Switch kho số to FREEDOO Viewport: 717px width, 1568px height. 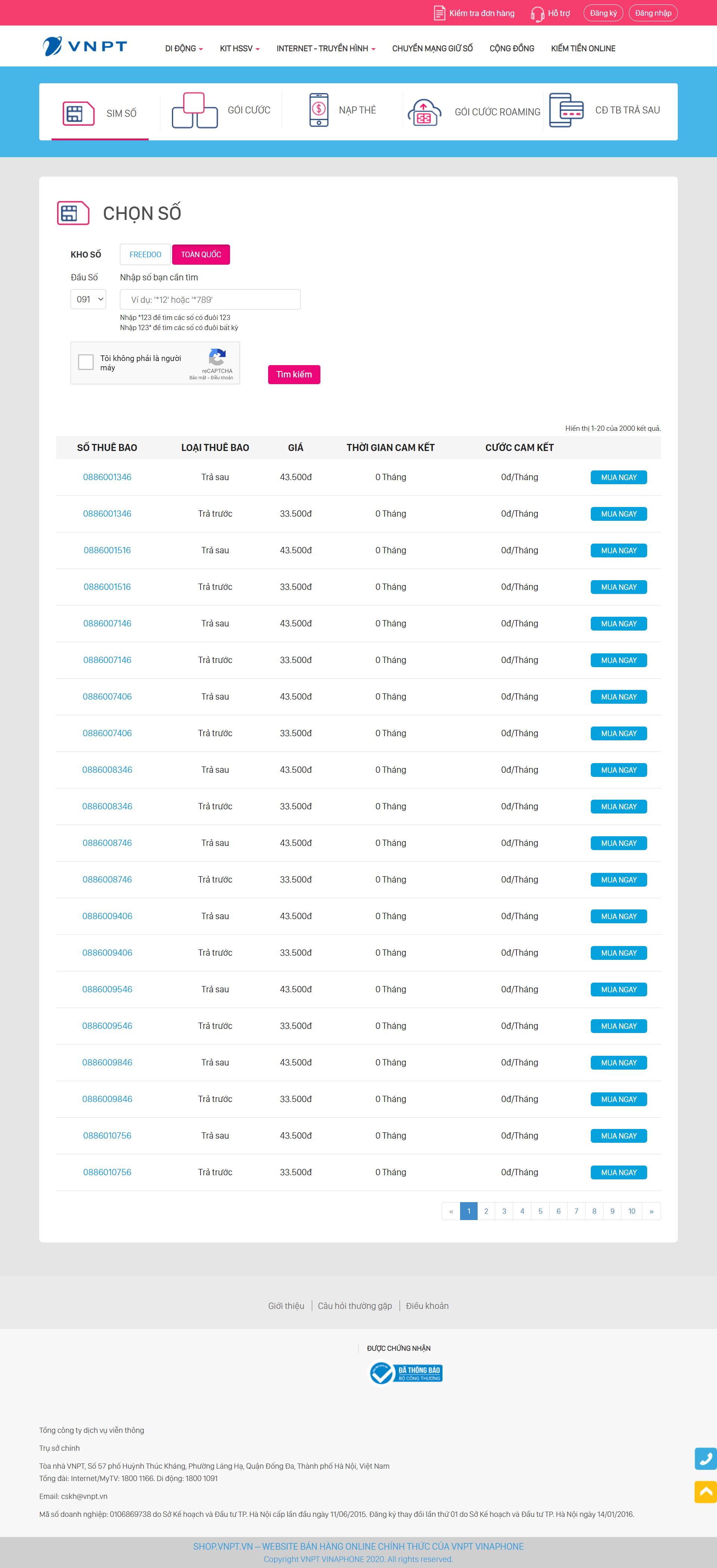click(x=145, y=255)
